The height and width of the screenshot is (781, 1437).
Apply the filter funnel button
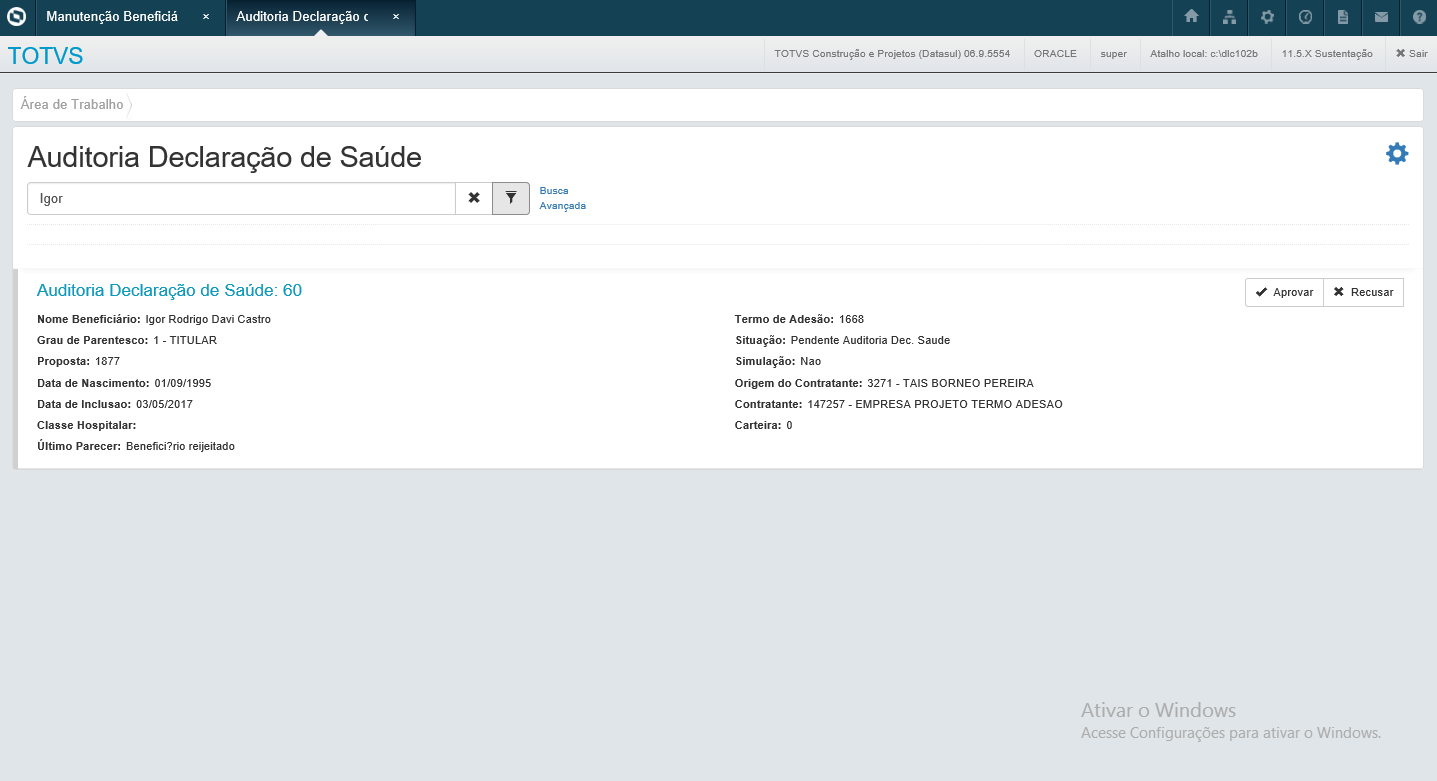click(511, 198)
